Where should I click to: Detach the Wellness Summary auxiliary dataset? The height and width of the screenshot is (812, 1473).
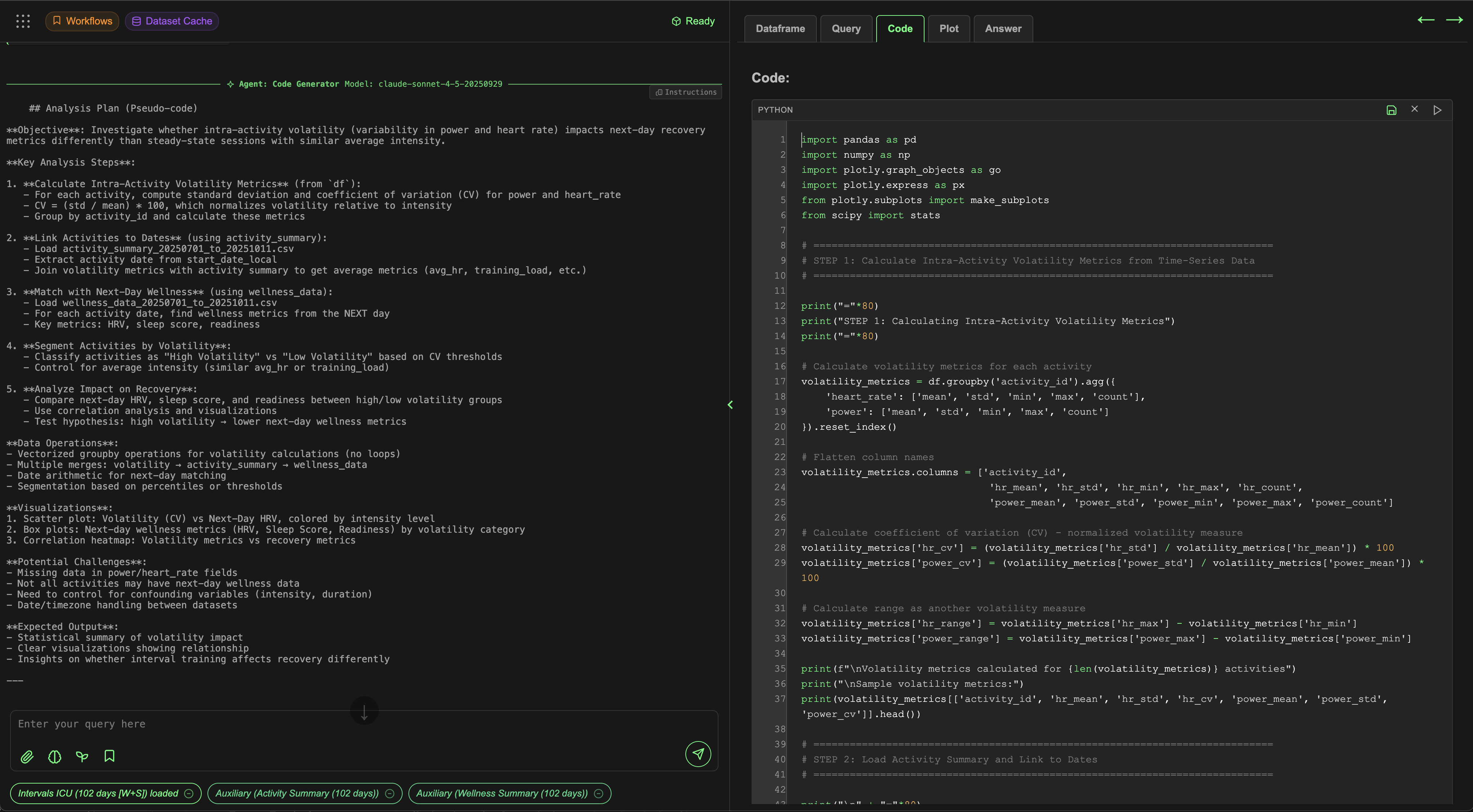coord(599,793)
